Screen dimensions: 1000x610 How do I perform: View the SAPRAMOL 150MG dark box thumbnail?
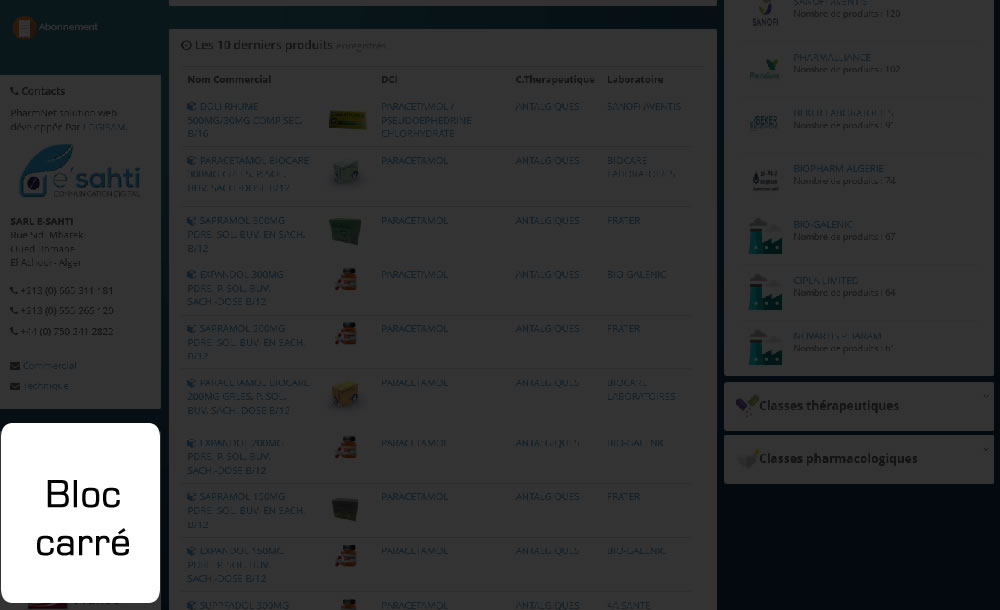point(345,509)
